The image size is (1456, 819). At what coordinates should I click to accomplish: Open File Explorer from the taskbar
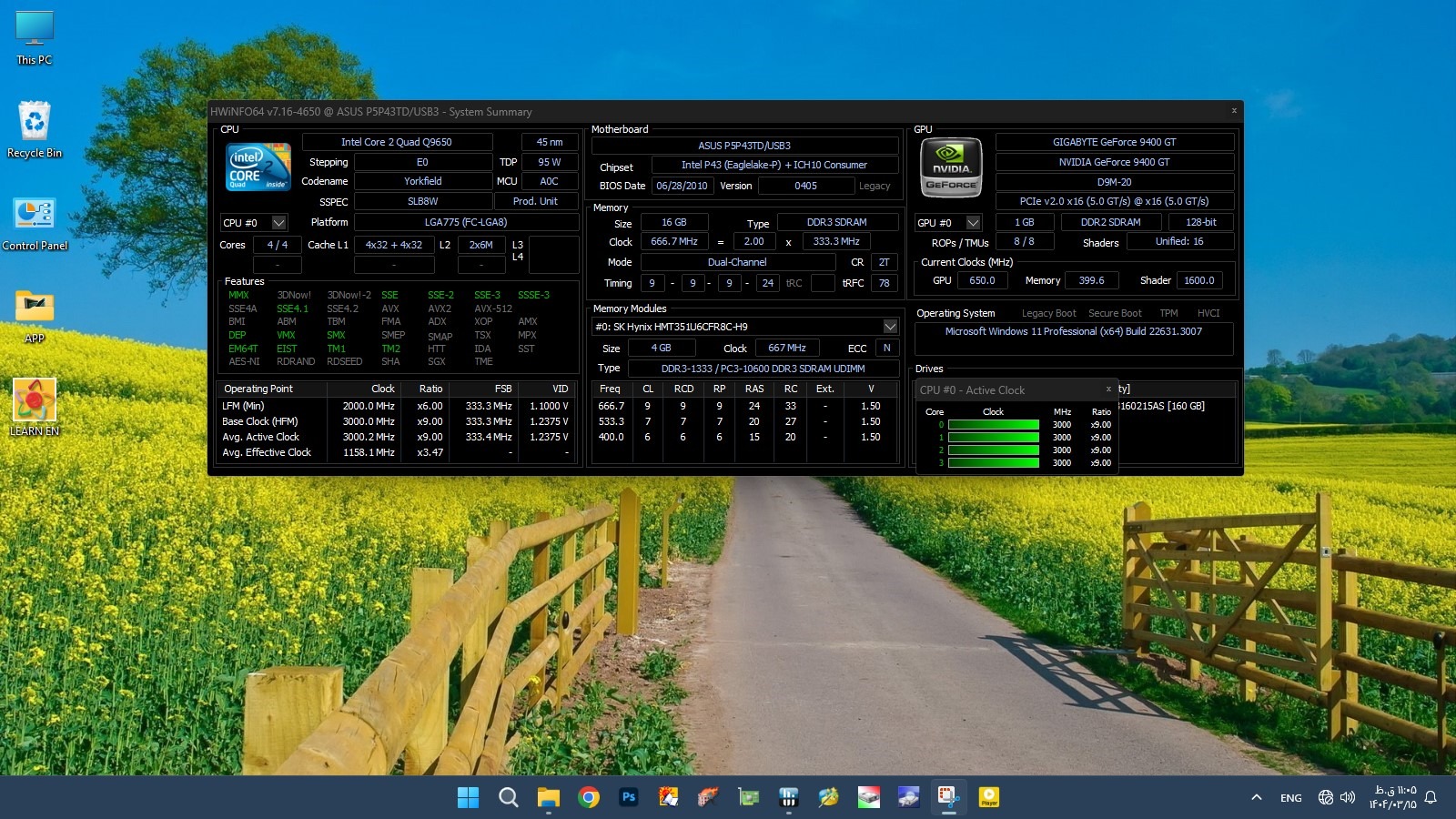tap(548, 798)
